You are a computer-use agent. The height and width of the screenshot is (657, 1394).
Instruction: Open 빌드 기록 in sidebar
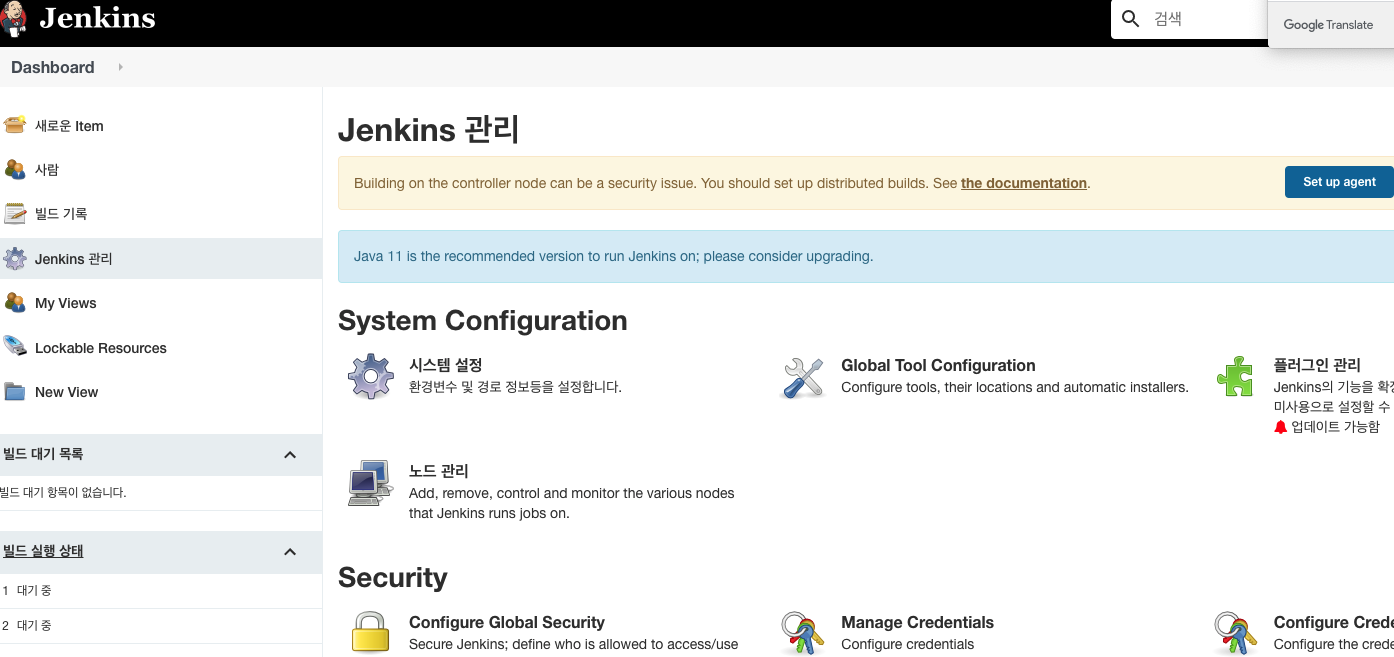pyautogui.click(x=61, y=214)
